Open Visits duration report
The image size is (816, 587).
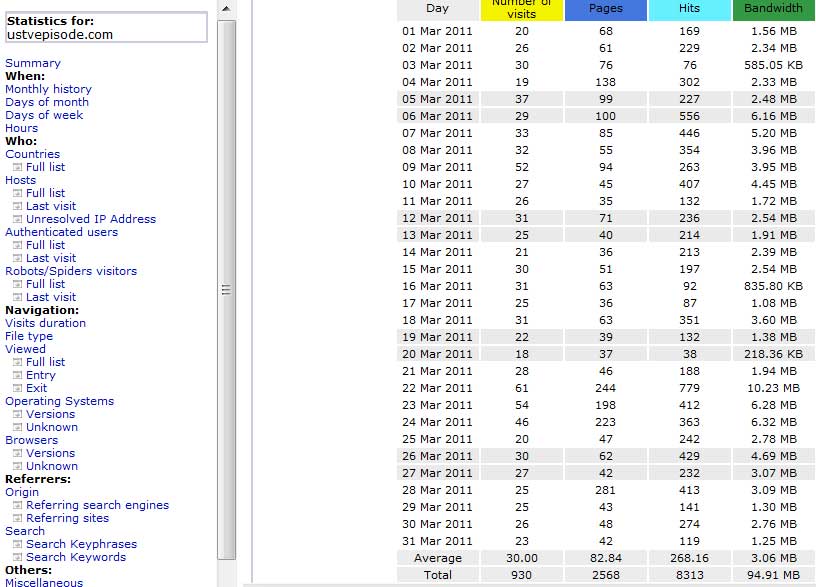pyautogui.click(x=45, y=323)
